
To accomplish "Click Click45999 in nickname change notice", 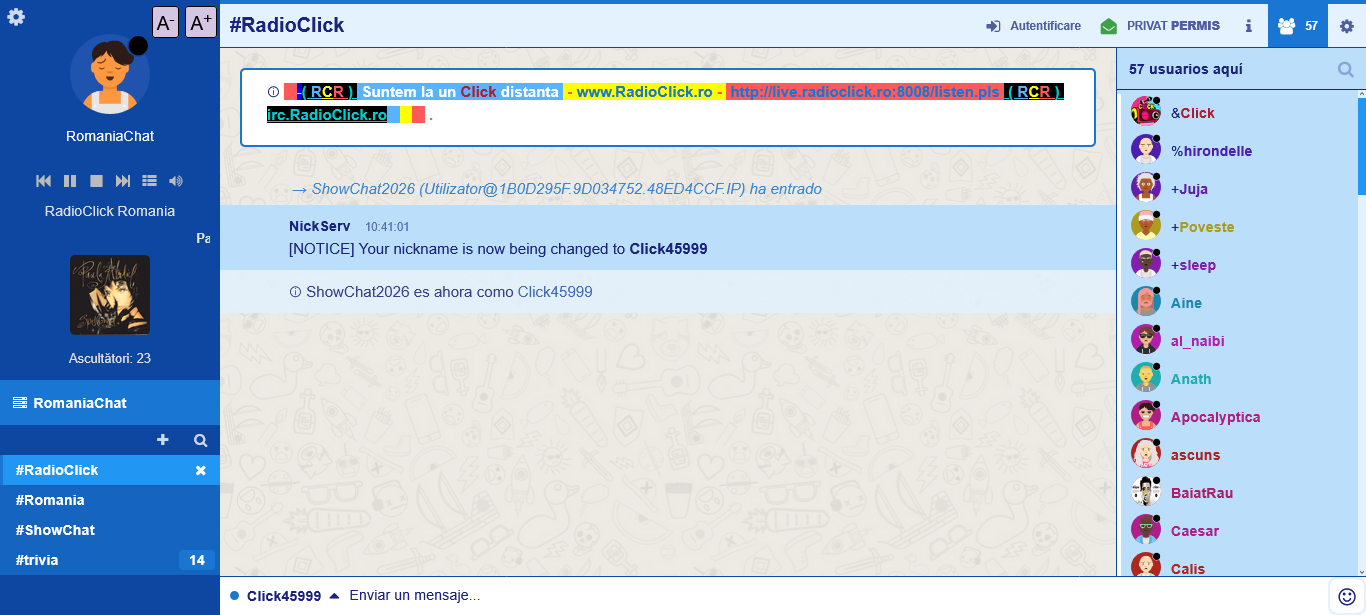I will 668,249.
